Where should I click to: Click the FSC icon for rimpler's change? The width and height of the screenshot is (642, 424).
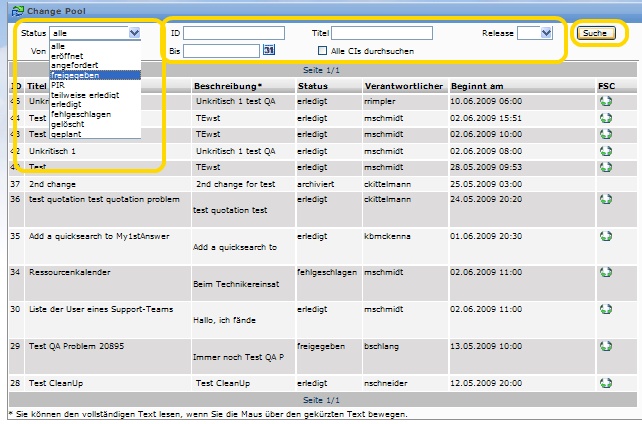(x=606, y=102)
